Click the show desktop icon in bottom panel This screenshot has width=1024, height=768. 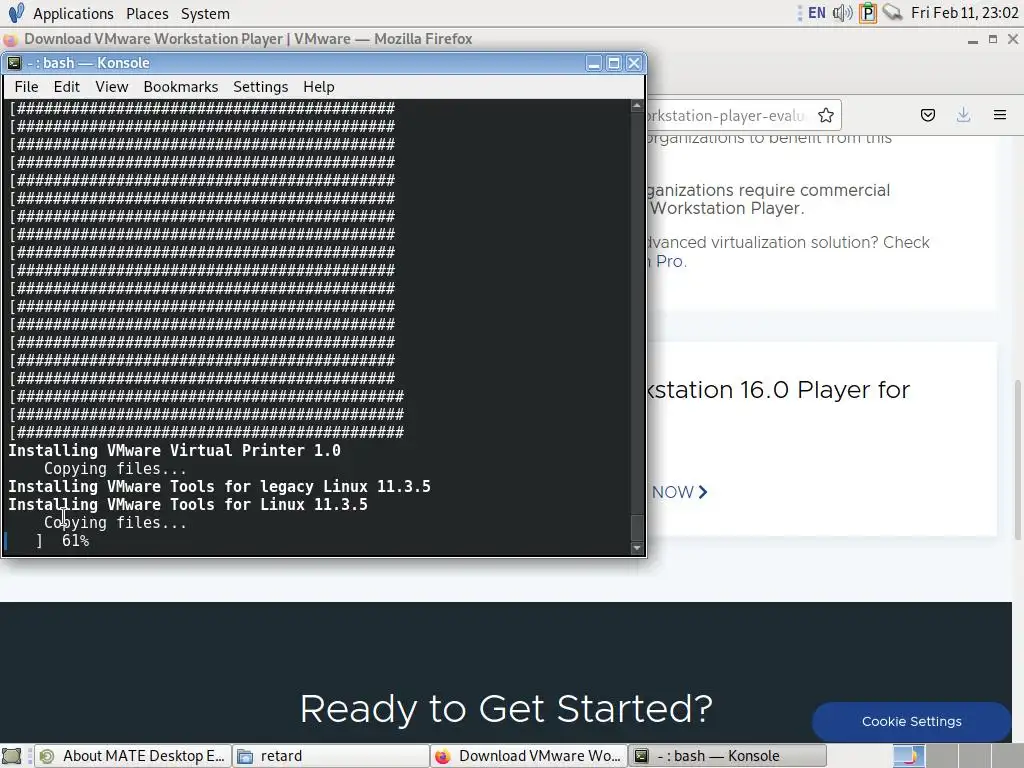coord(12,756)
